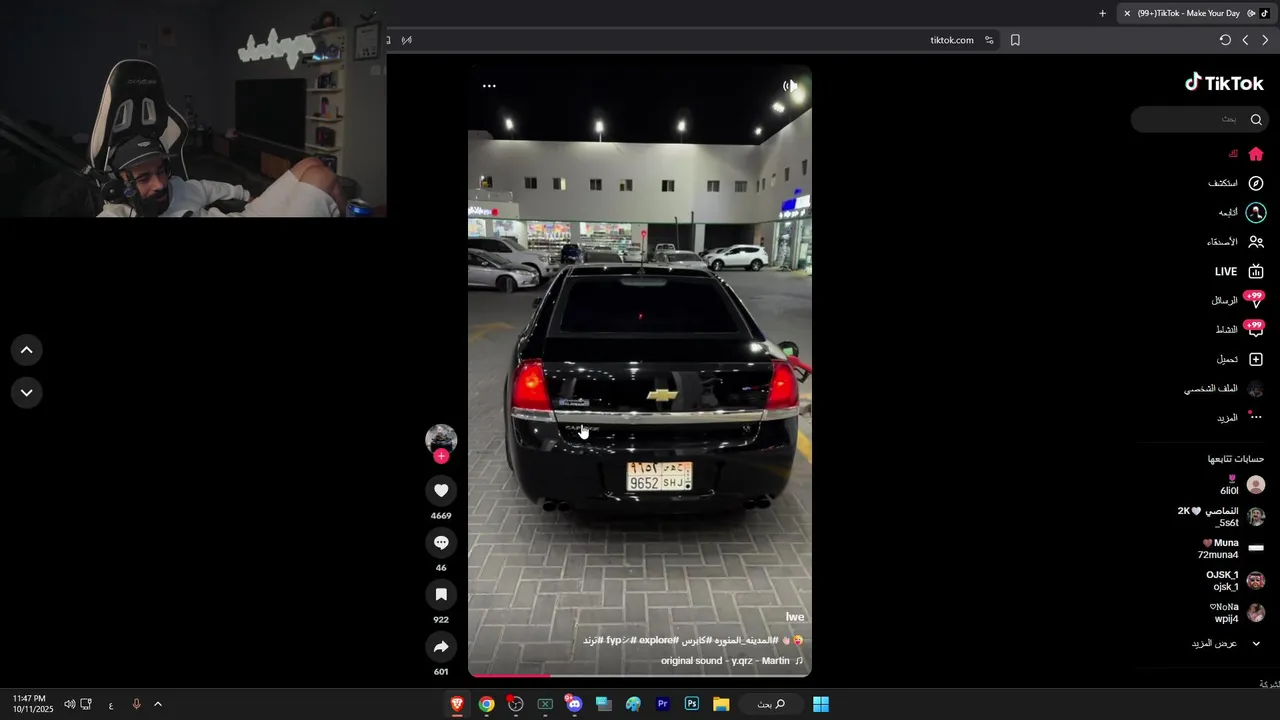The height and width of the screenshot is (720, 1280).
Task: Toggle video sound with speaker icon
Action: pos(790,86)
